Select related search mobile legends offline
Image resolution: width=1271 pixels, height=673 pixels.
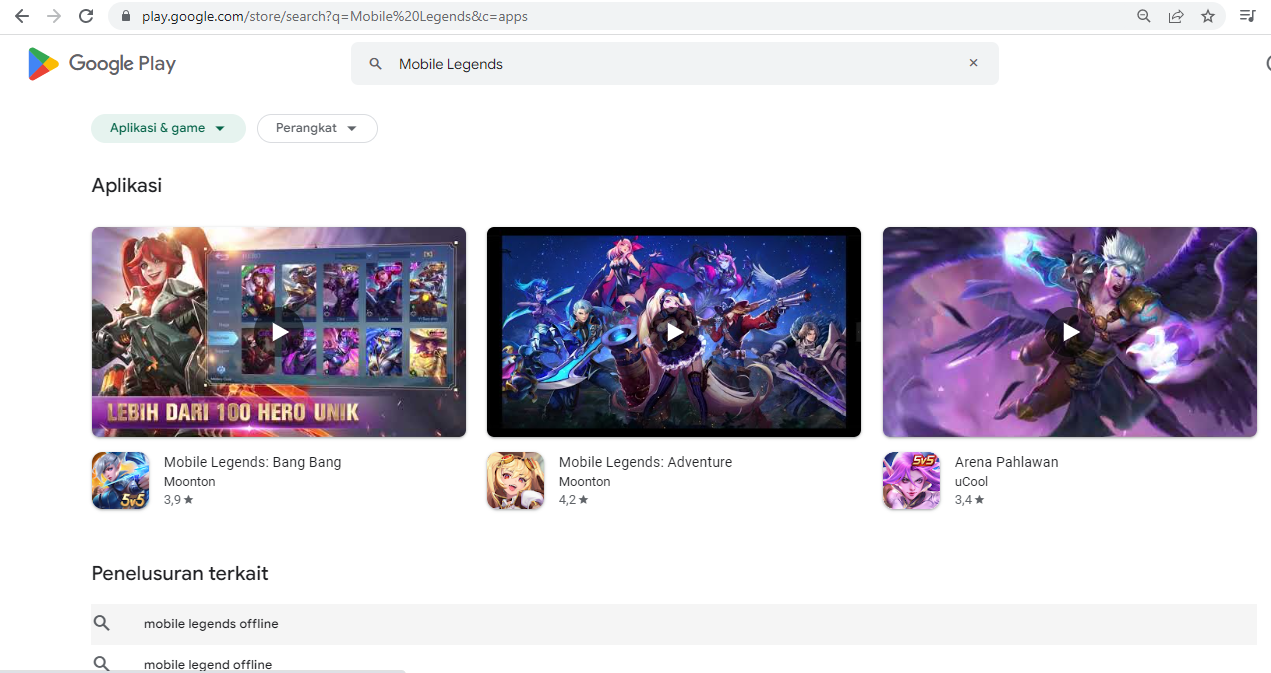(x=674, y=624)
